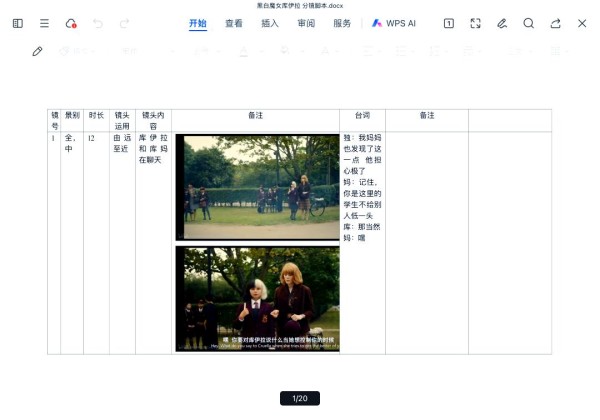Viewport: 600px width, 420px height.
Task: Share the document via share icon
Action: (555, 23)
